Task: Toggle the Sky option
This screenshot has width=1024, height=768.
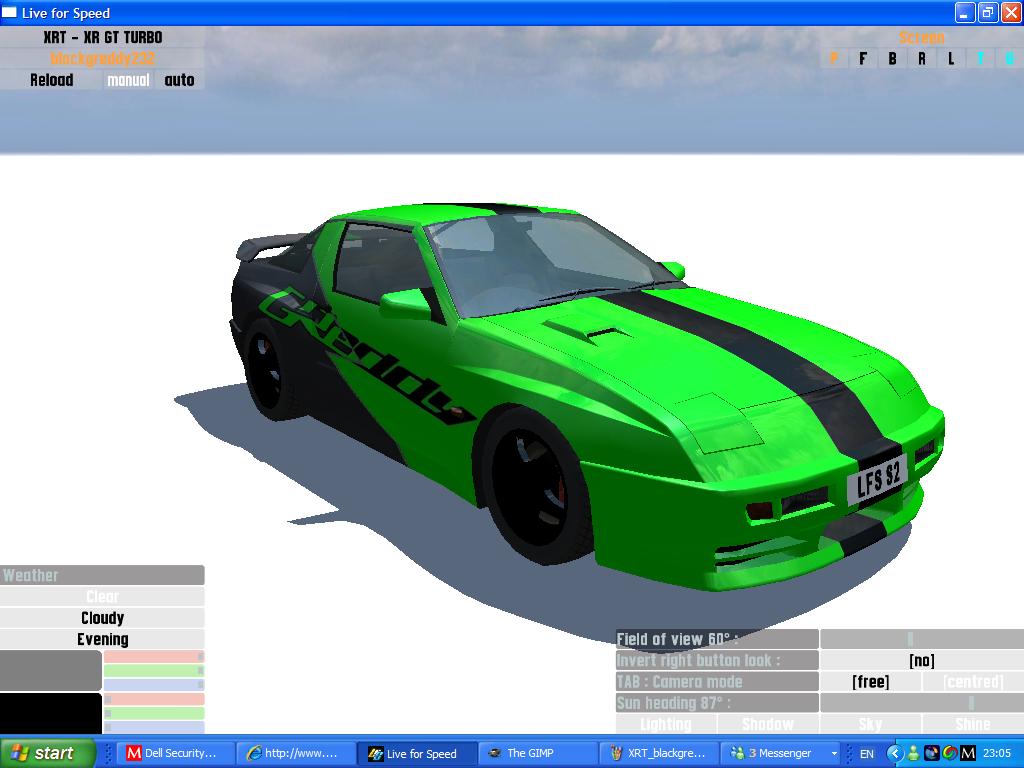Action: 871,724
